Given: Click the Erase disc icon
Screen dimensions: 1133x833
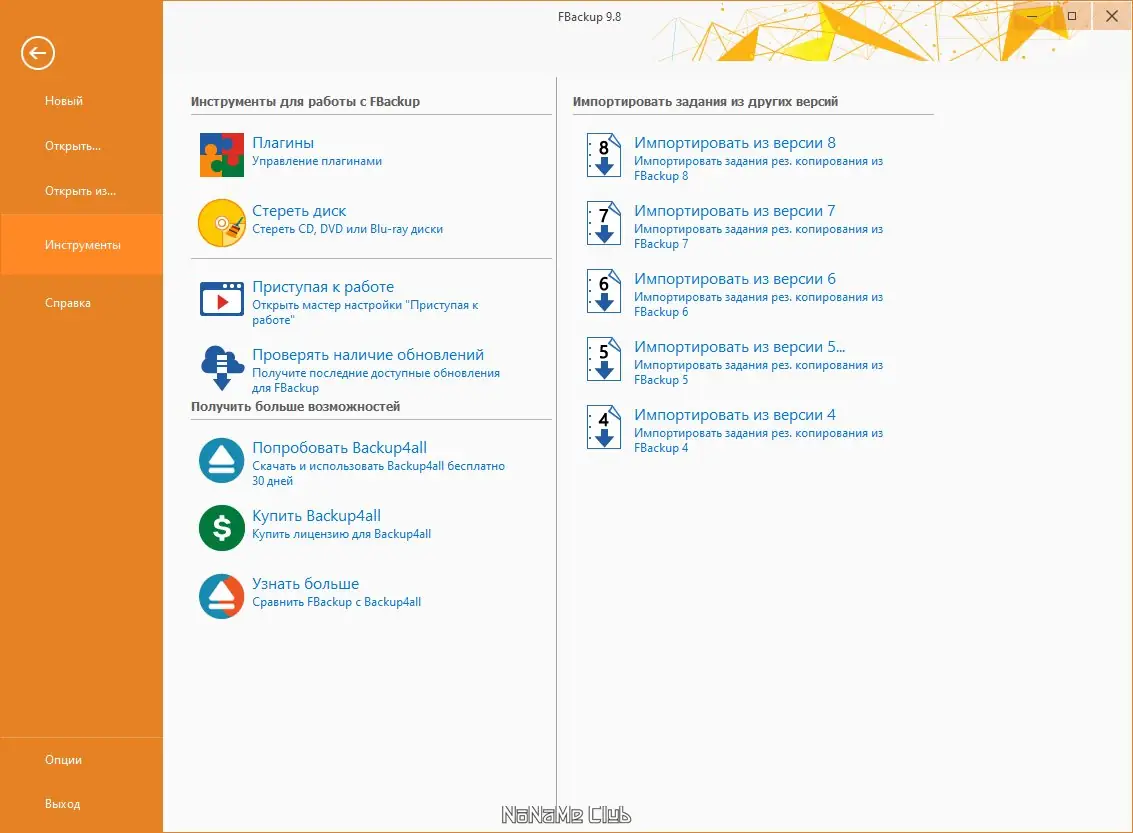Looking at the screenshot, I should click(222, 223).
